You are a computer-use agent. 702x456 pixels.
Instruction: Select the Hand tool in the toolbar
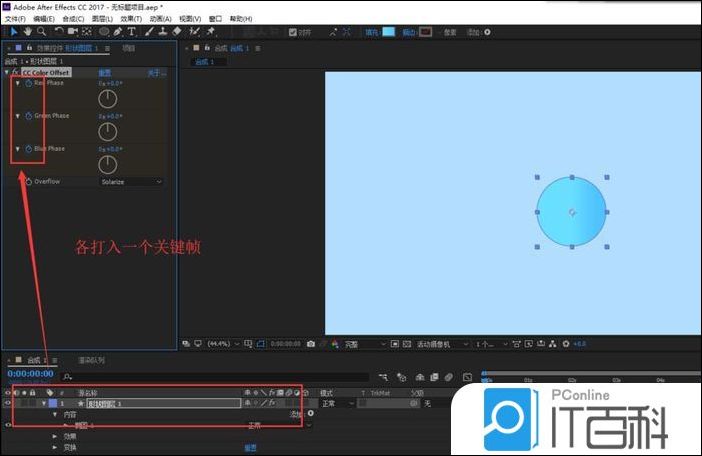point(27,31)
